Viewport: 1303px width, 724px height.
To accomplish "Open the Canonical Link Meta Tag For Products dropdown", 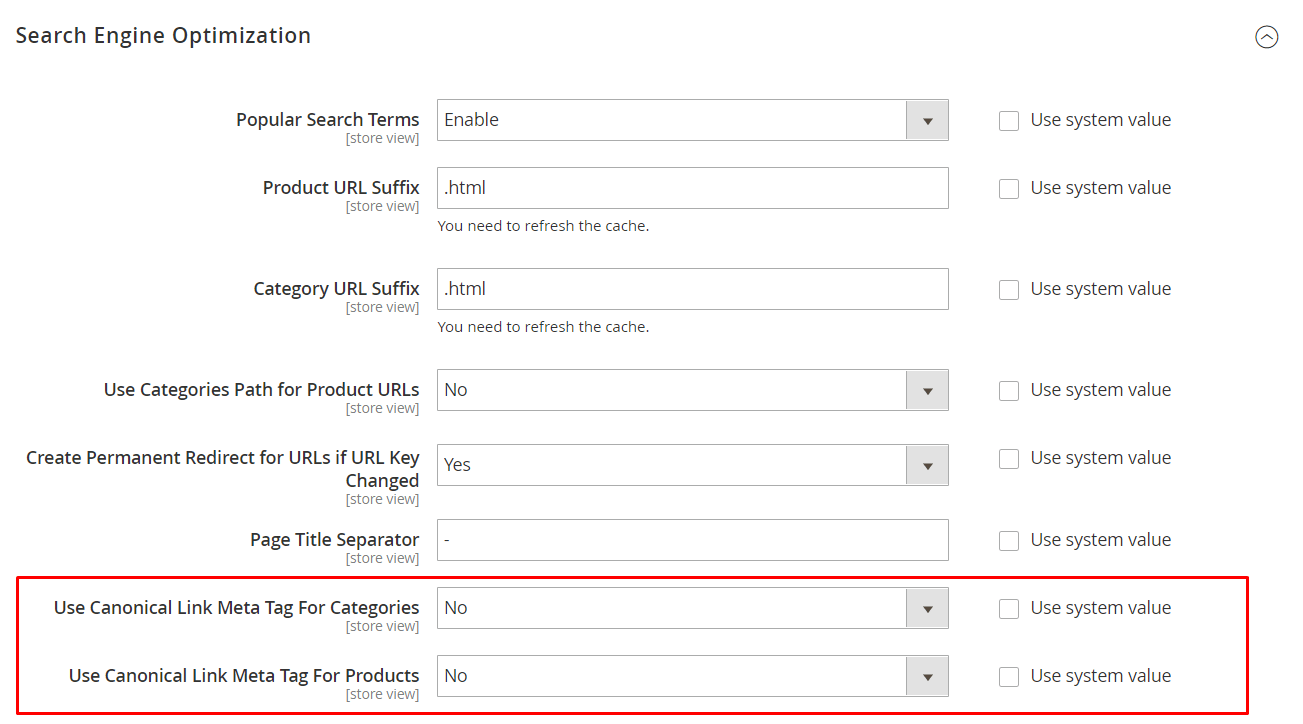I will tap(927, 676).
